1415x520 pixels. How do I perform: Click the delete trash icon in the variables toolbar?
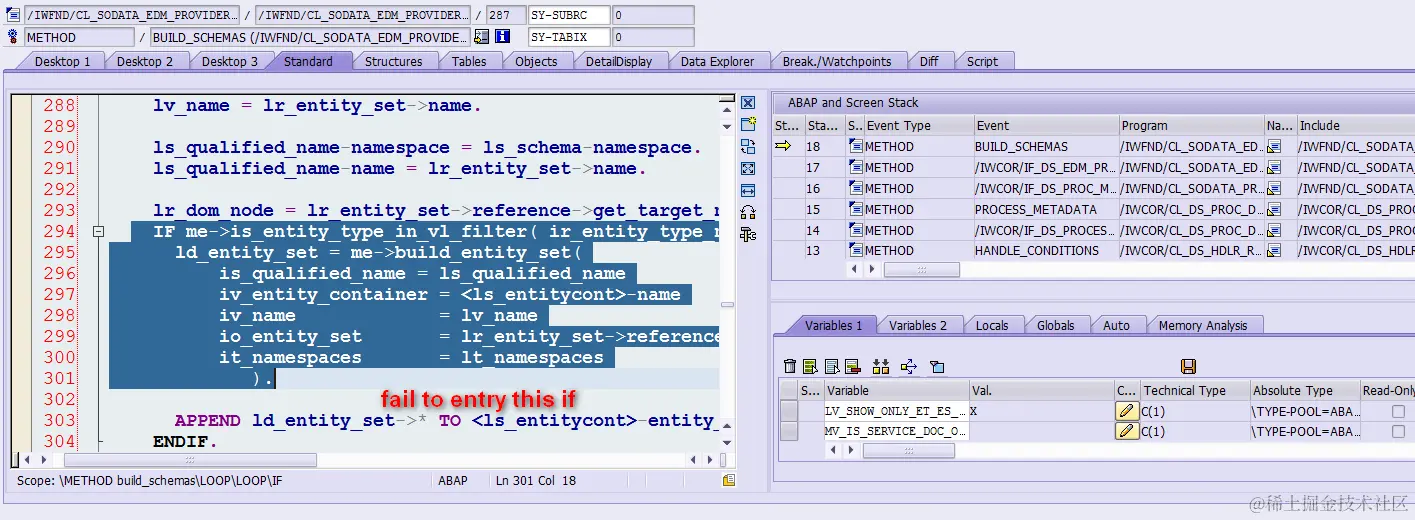(x=790, y=367)
